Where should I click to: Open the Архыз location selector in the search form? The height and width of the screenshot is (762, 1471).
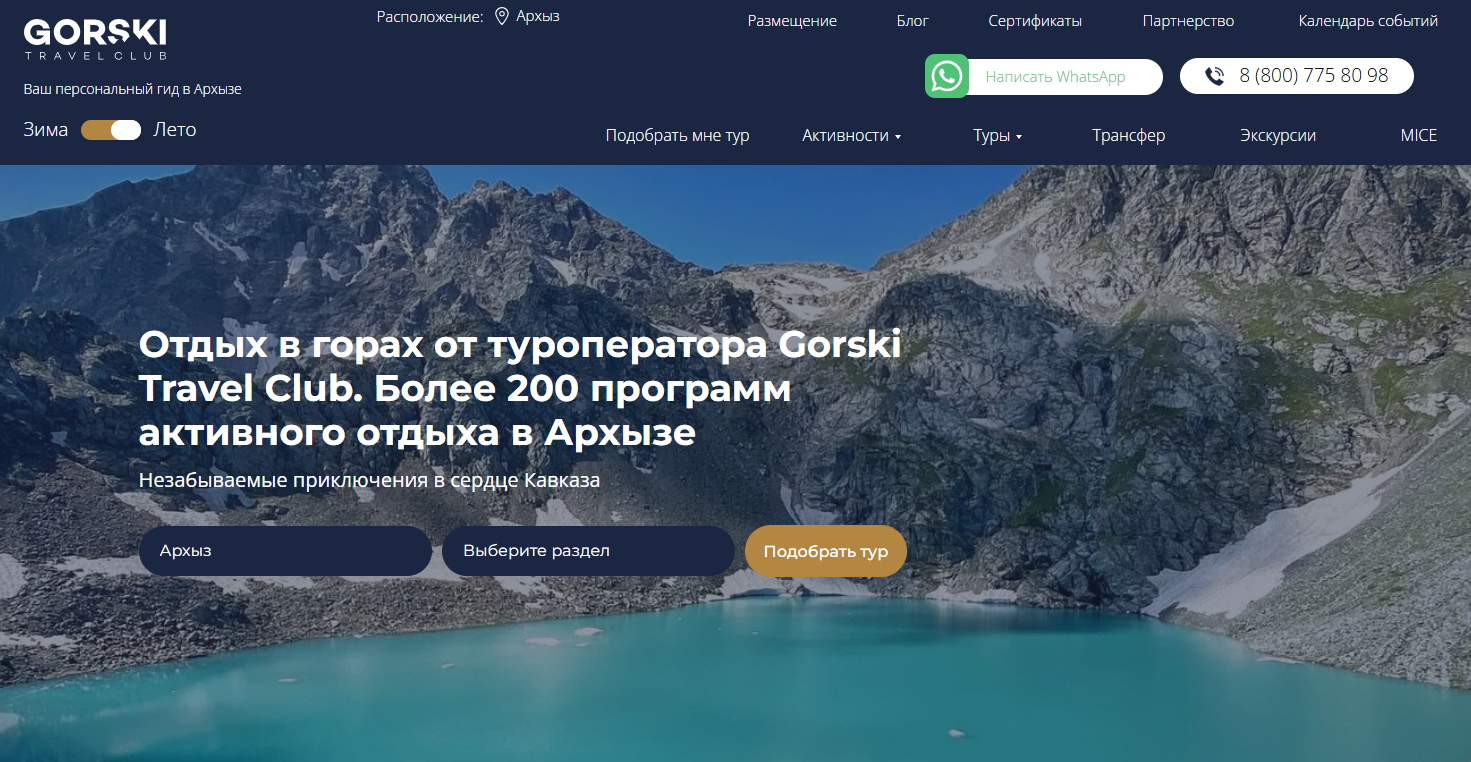click(285, 551)
